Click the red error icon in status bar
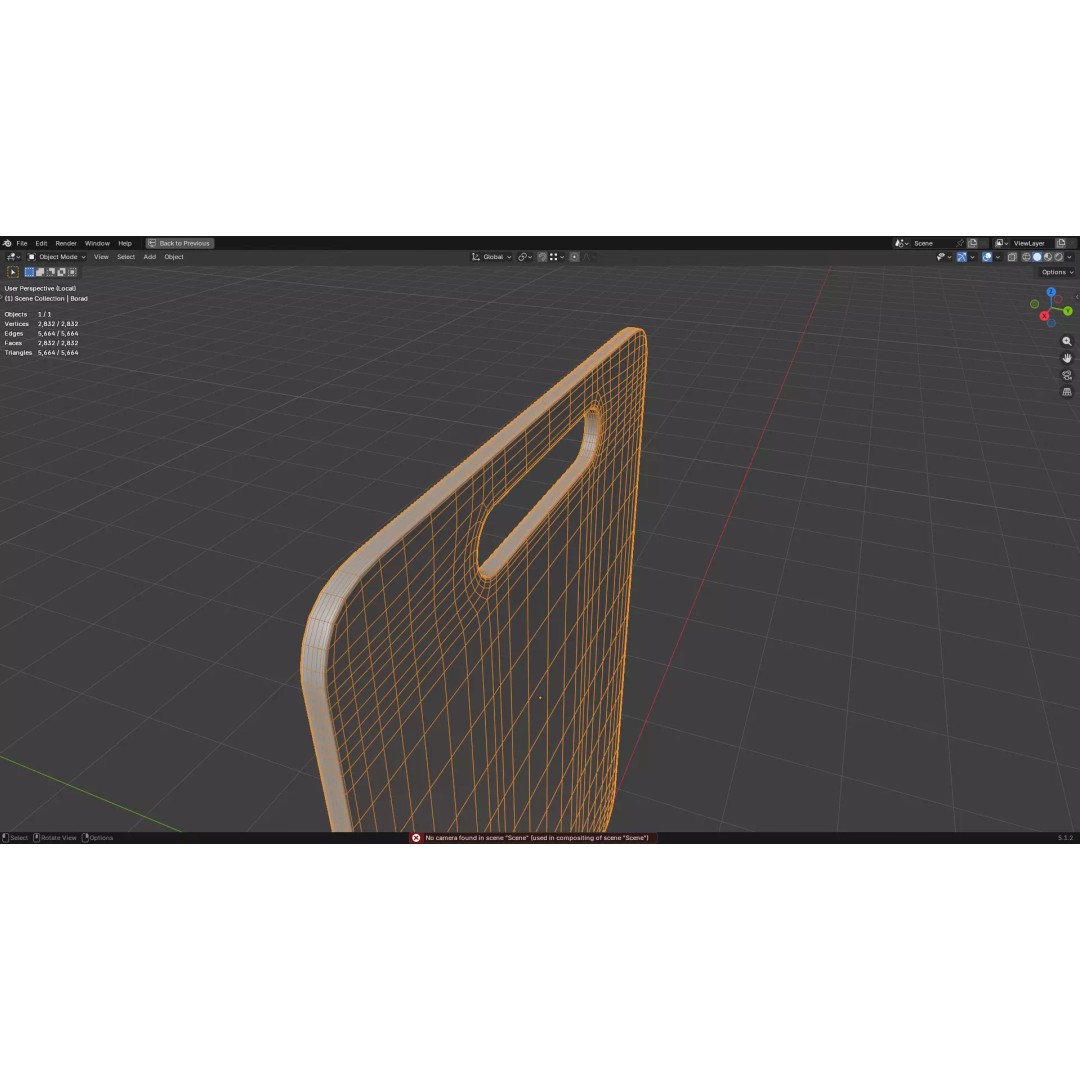 click(x=416, y=838)
